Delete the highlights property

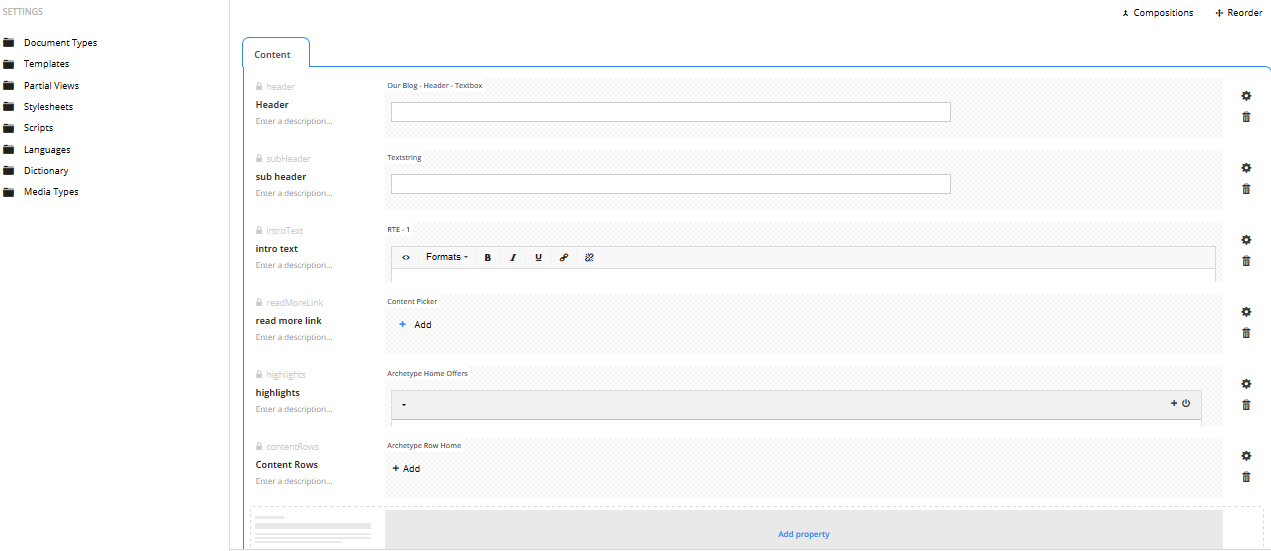(1246, 405)
